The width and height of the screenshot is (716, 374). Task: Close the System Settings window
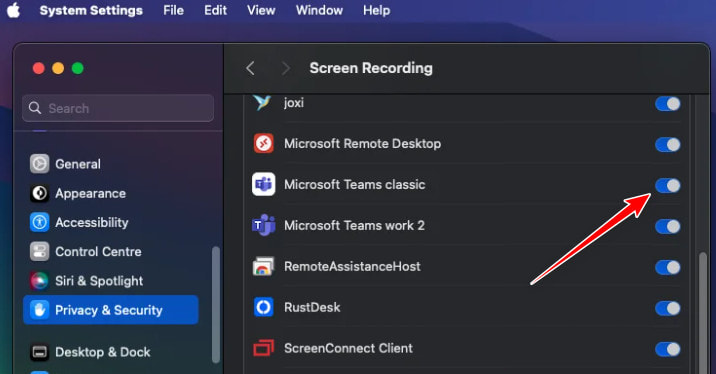[39, 68]
